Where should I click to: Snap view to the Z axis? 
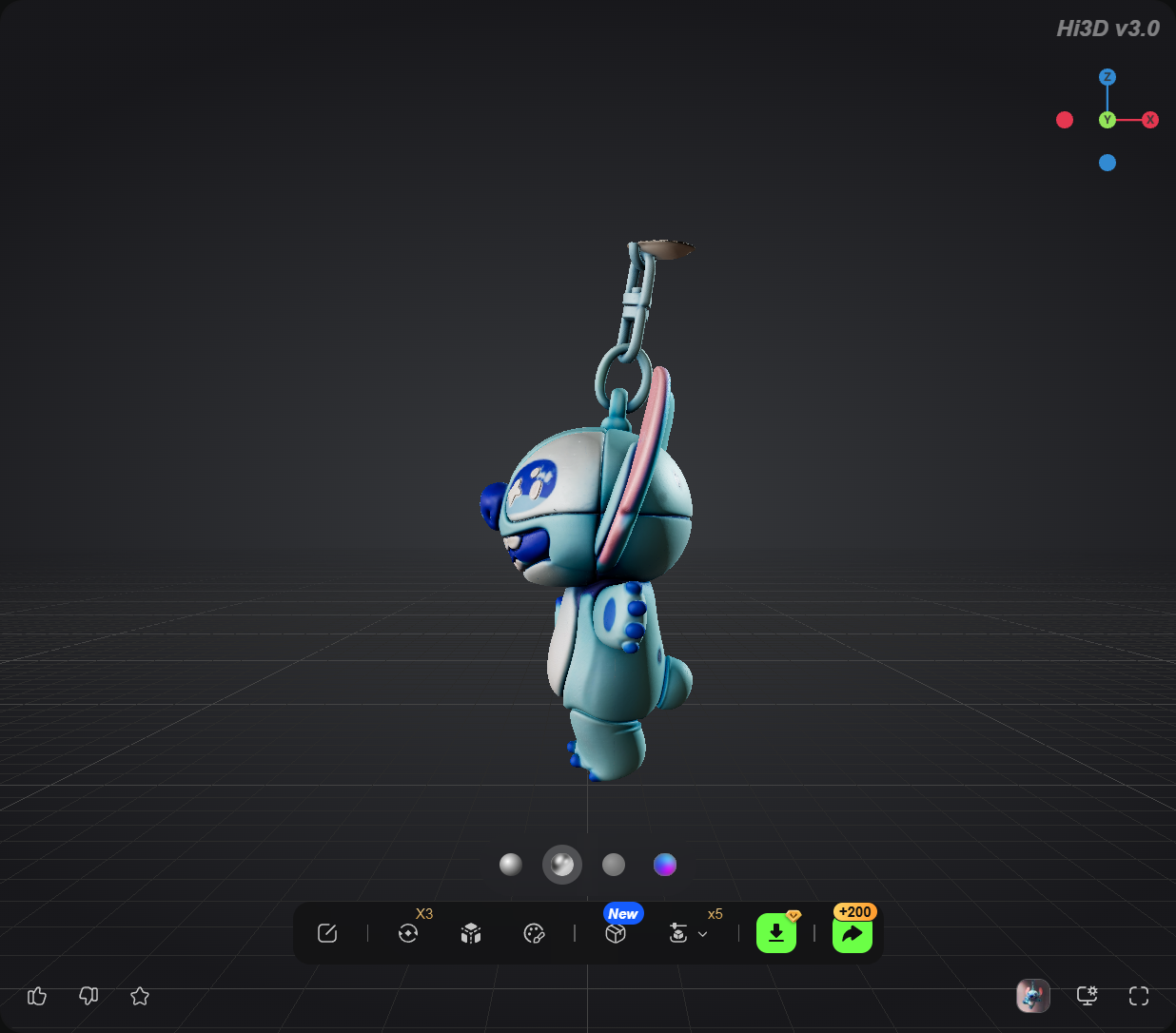pyautogui.click(x=1107, y=77)
